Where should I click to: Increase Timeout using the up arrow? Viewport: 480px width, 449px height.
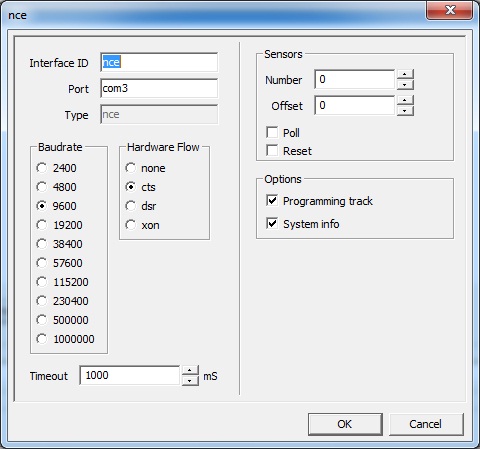pos(190,371)
